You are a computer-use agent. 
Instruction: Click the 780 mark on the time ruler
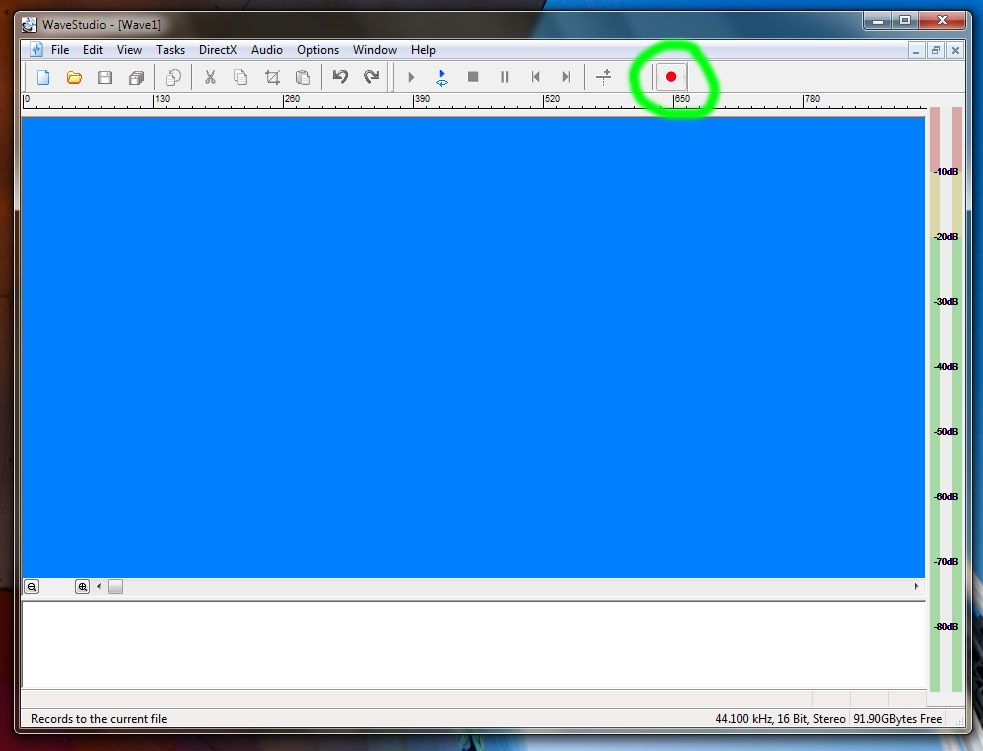tap(812, 99)
